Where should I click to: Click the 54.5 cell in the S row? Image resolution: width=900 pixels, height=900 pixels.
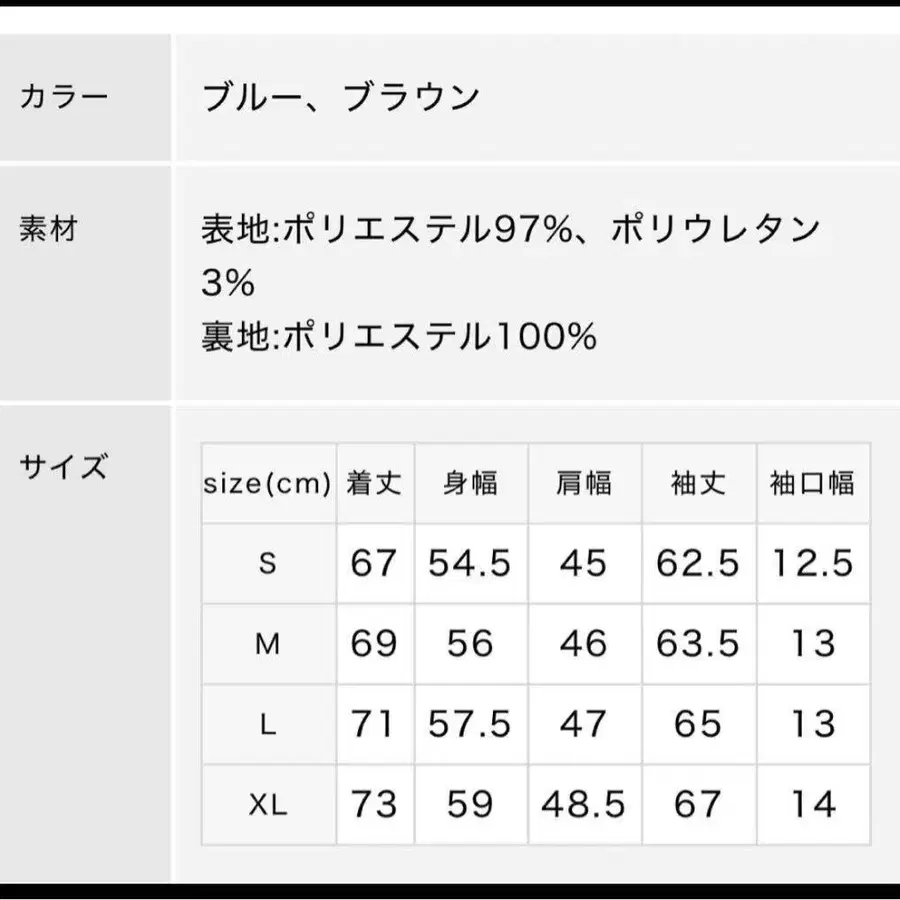coord(470,564)
